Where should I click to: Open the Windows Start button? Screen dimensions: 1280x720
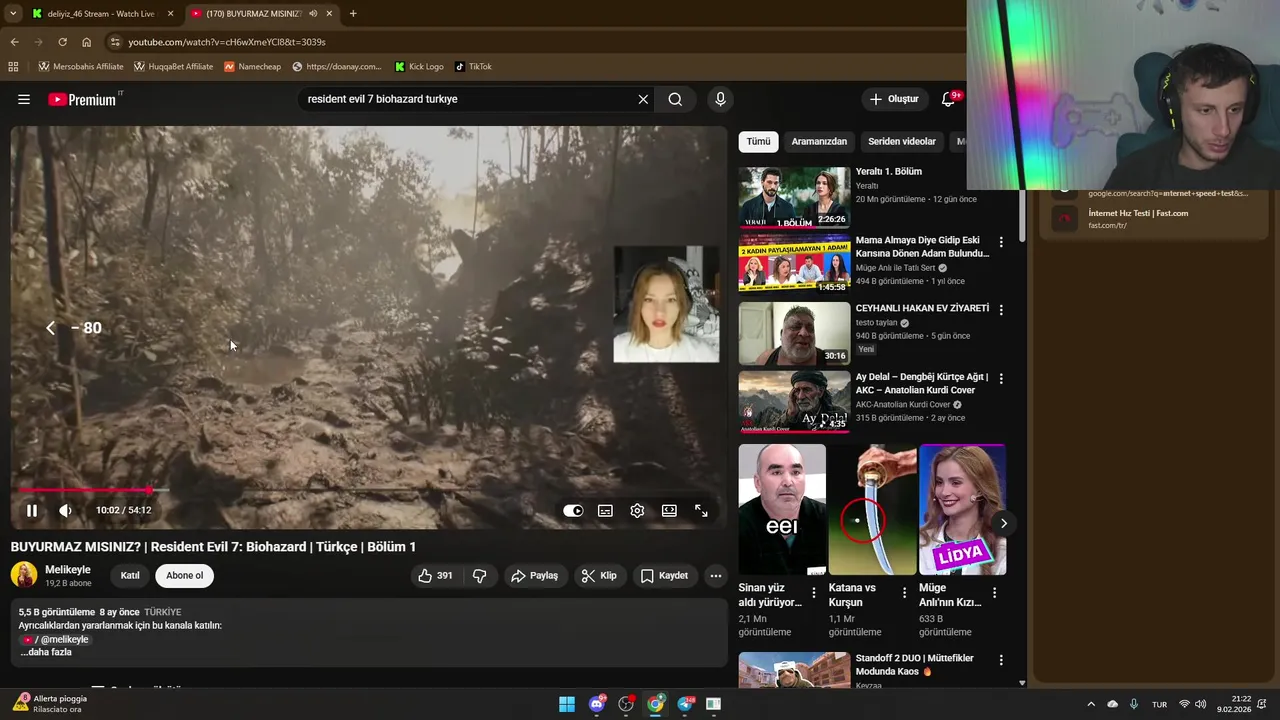(567, 704)
